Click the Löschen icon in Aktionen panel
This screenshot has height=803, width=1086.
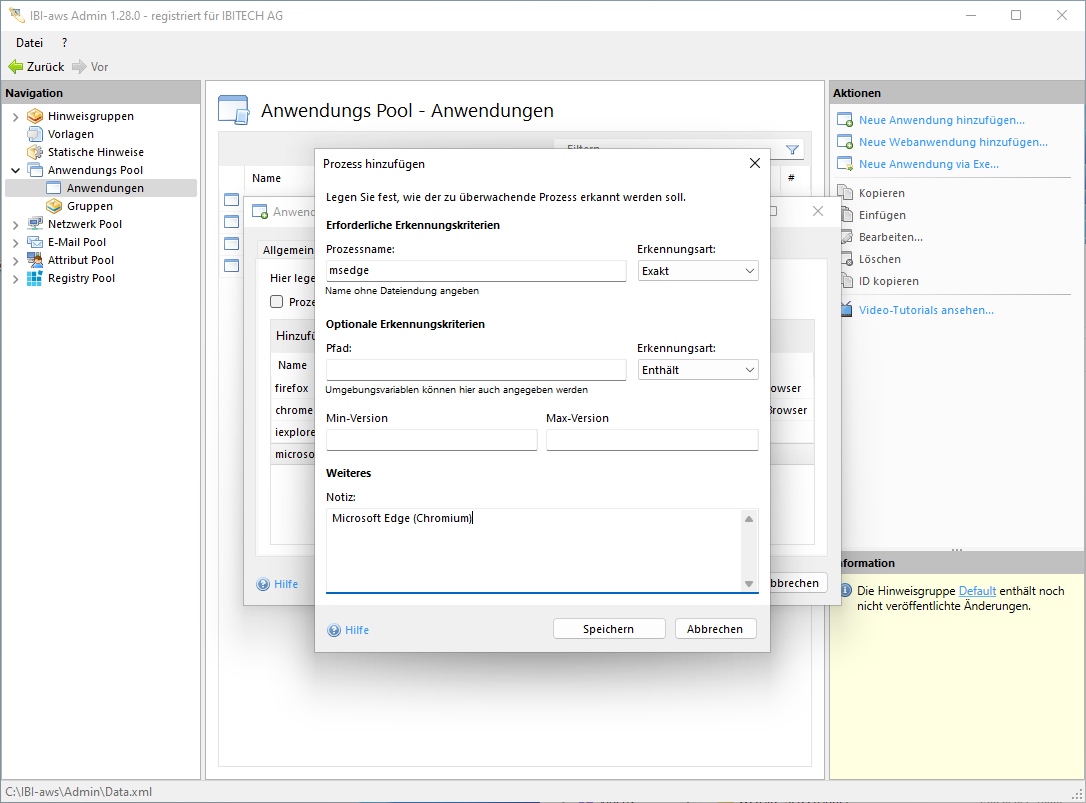coord(844,259)
